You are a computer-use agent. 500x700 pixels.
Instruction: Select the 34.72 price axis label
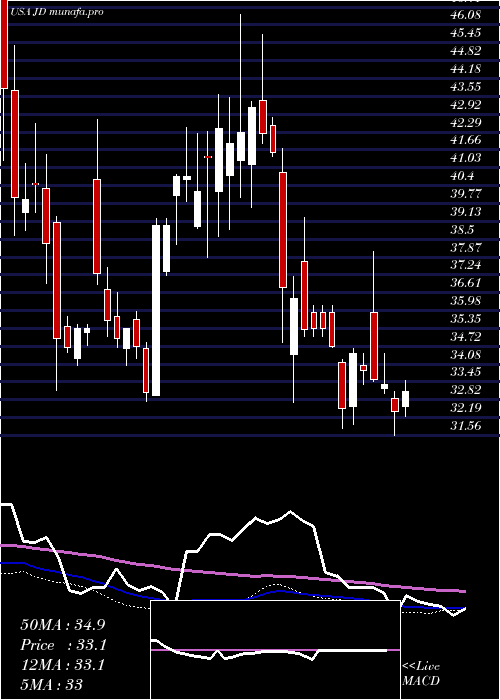(466, 336)
